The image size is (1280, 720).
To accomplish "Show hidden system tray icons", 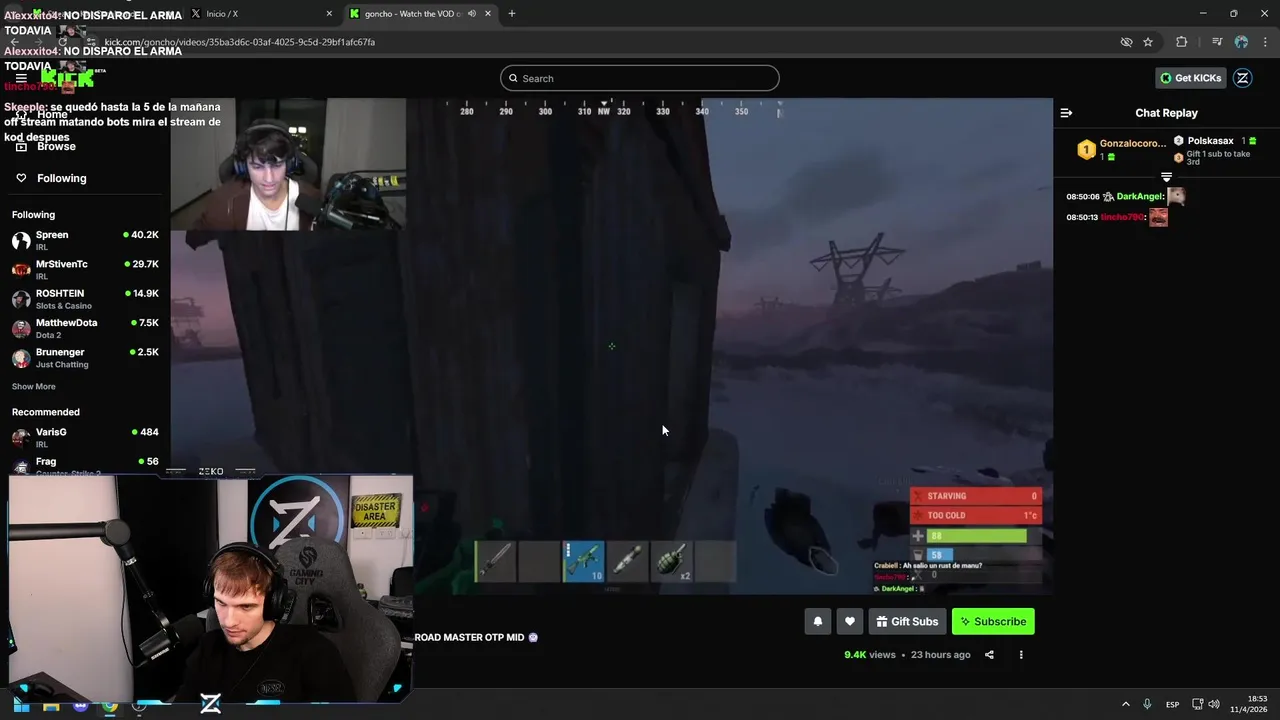I will point(1125,704).
